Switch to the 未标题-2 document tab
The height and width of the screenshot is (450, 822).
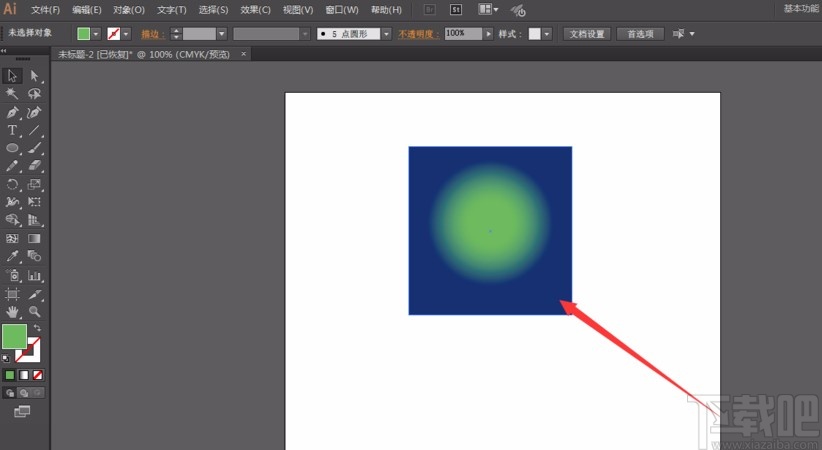coord(144,55)
